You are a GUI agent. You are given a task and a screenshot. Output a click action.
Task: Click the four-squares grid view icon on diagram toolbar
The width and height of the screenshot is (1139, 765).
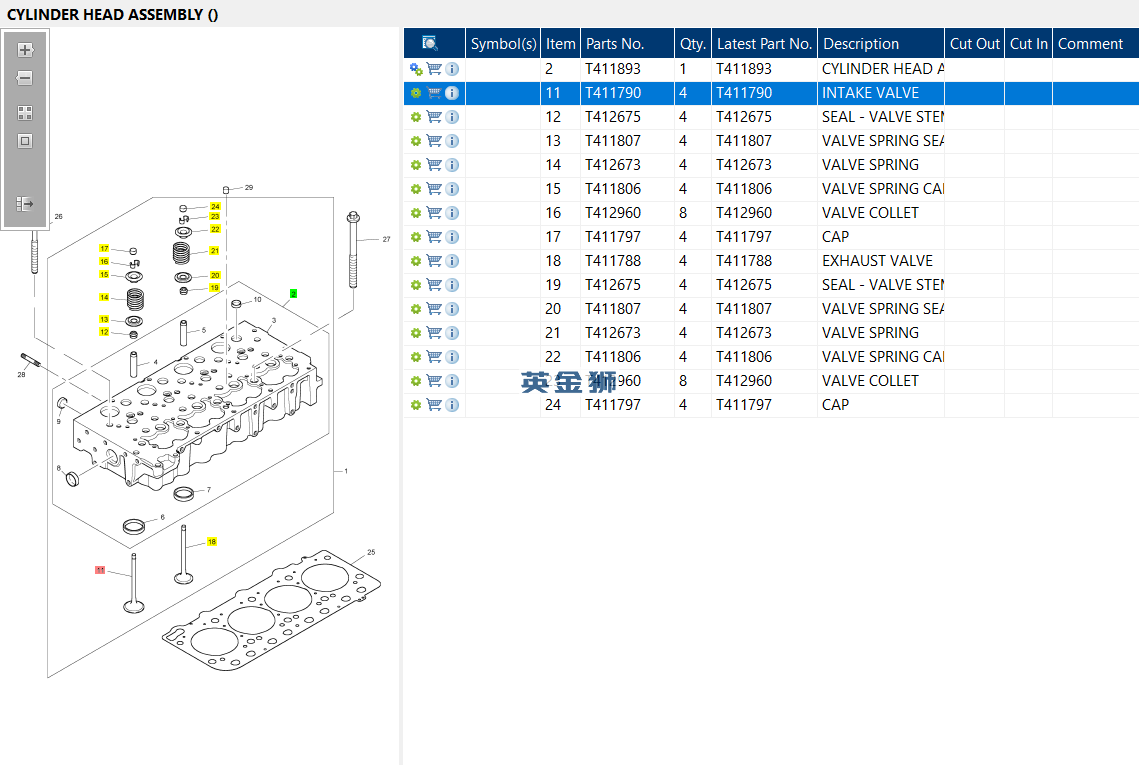point(25,113)
